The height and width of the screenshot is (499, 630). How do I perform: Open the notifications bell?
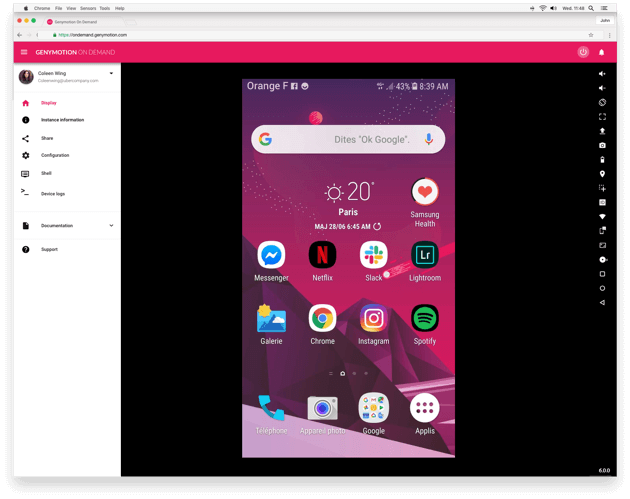602,52
